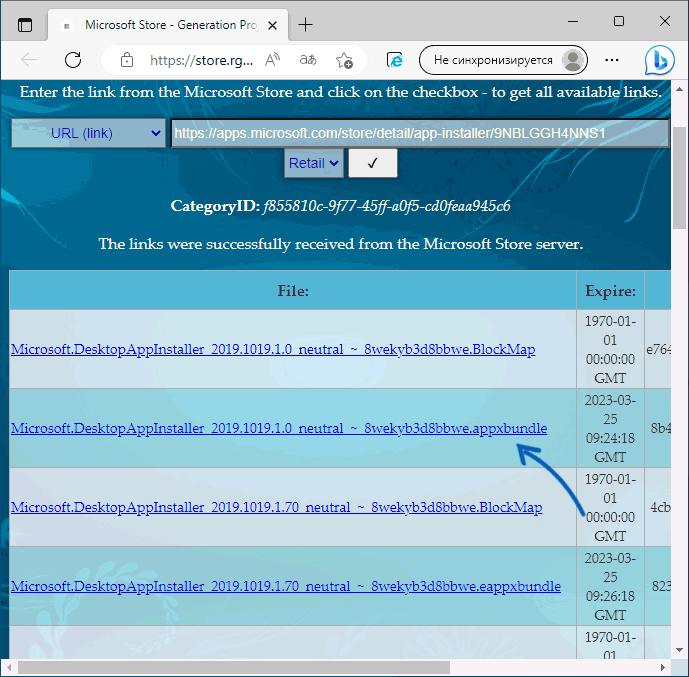Screen dimensions: 689x677
Task: Click the profile sync status button
Action: point(503,60)
